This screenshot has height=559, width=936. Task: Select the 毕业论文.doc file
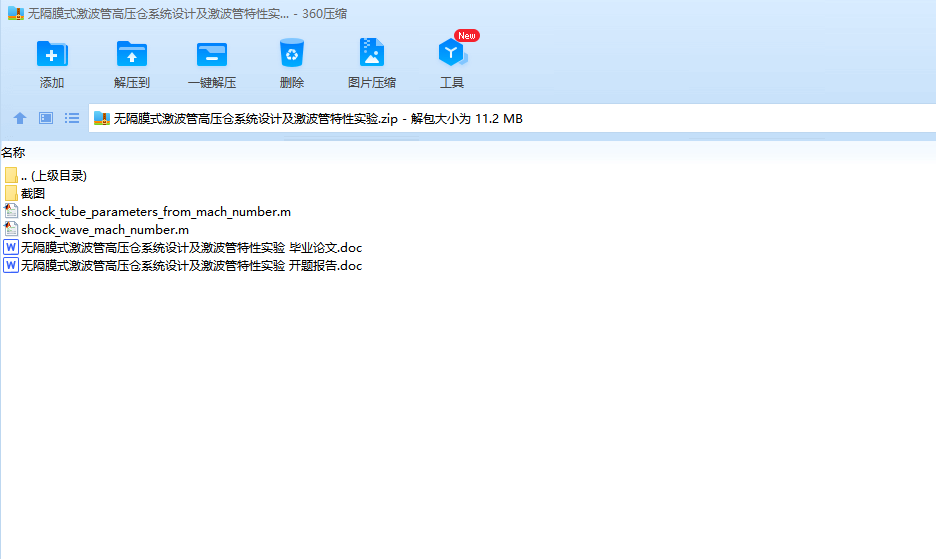click(191, 247)
